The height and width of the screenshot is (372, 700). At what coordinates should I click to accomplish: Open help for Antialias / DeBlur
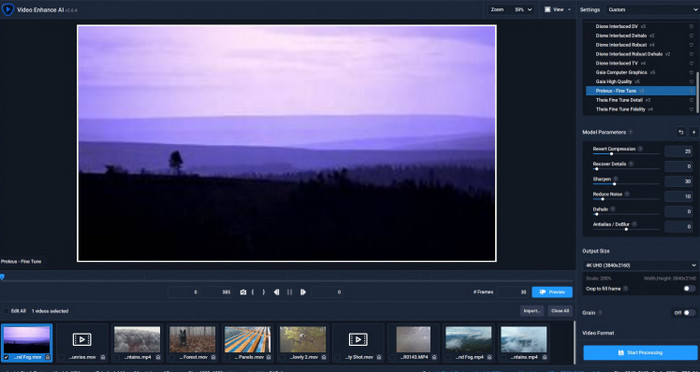click(x=634, y=224)
